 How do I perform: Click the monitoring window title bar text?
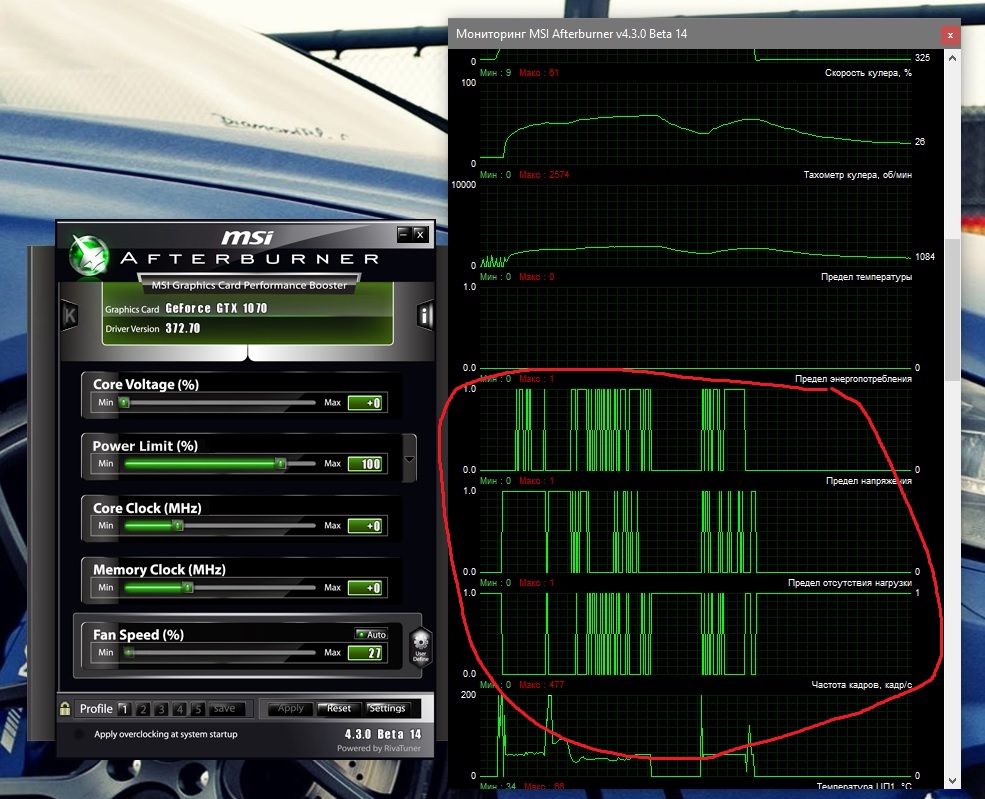pyautogui.click(x=571, y=34)
